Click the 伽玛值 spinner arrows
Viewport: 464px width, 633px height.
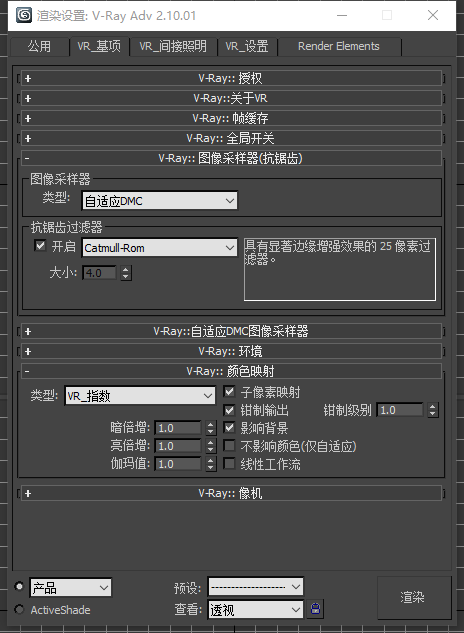210,464
